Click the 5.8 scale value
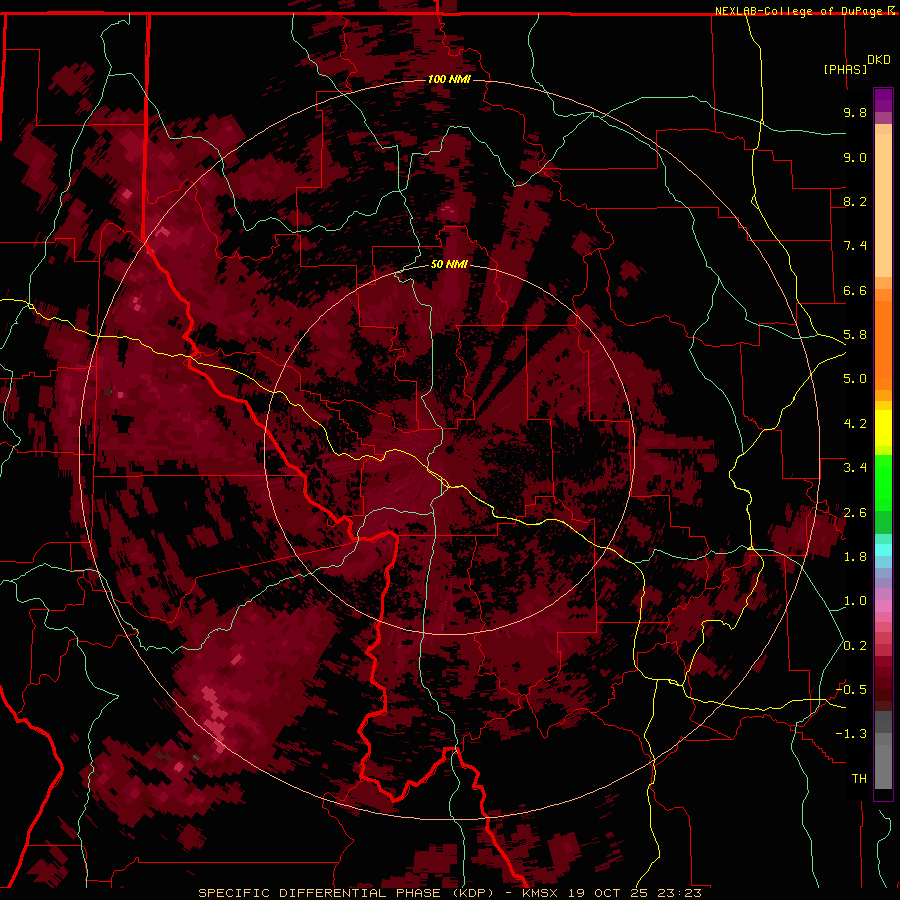 (855, 335)
